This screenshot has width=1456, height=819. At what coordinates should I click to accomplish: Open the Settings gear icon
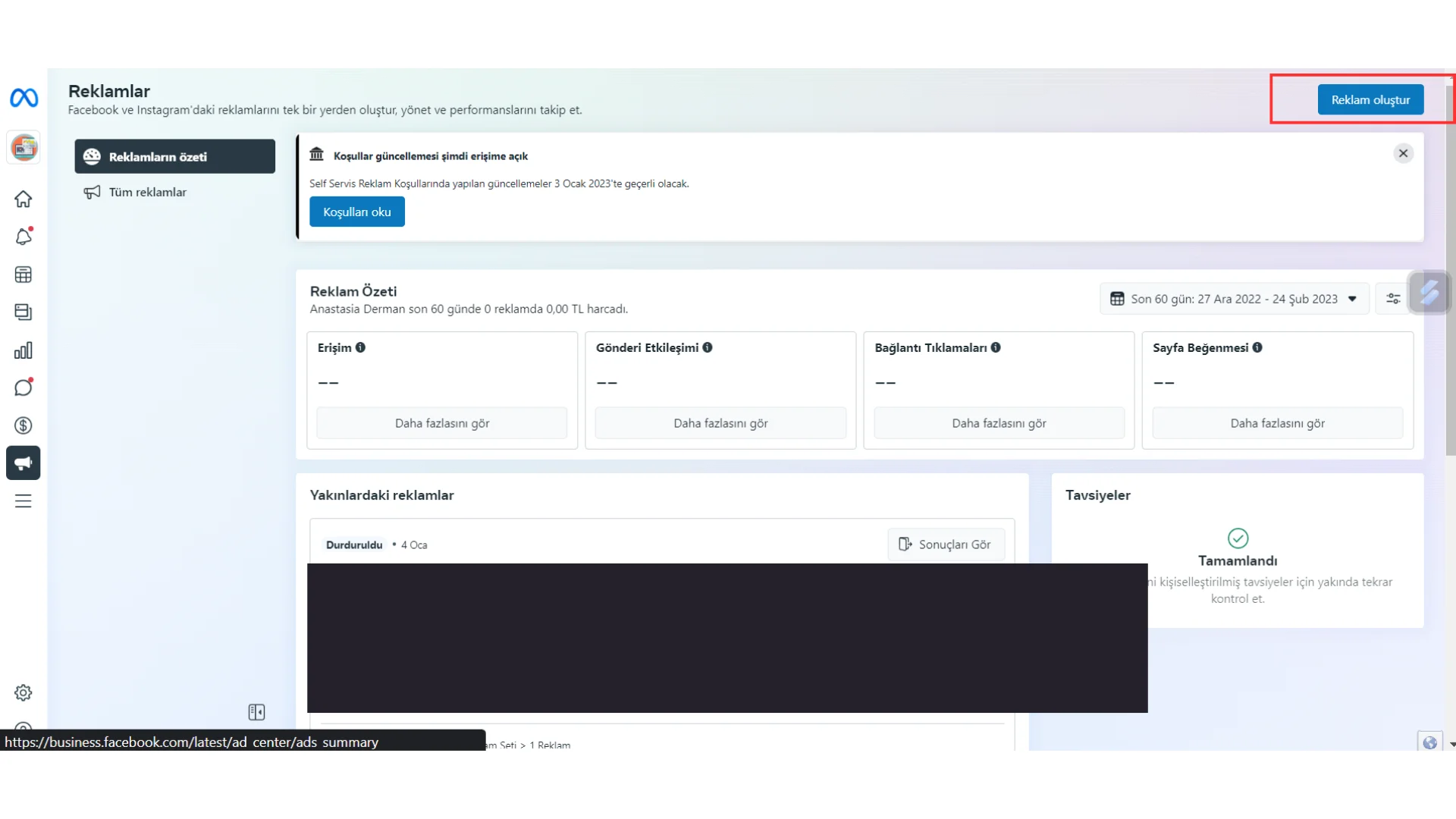[x=24, y=692]
